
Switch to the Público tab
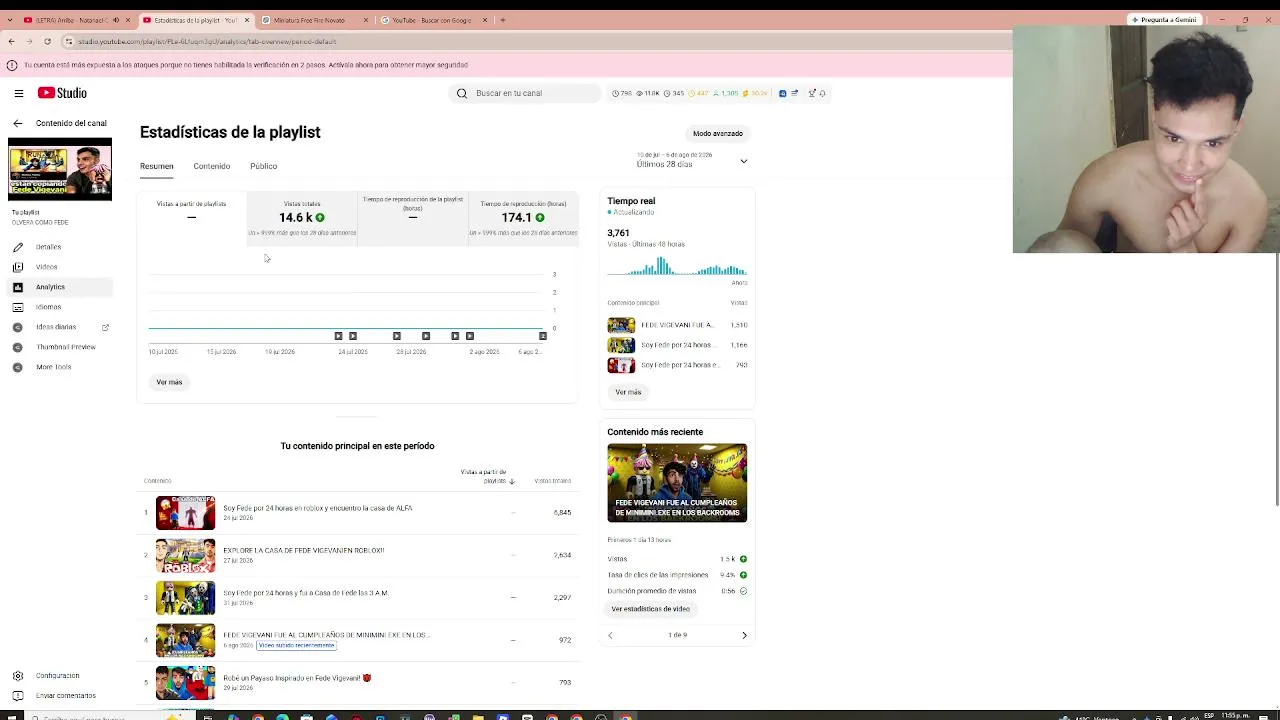(x=264, y=166)
